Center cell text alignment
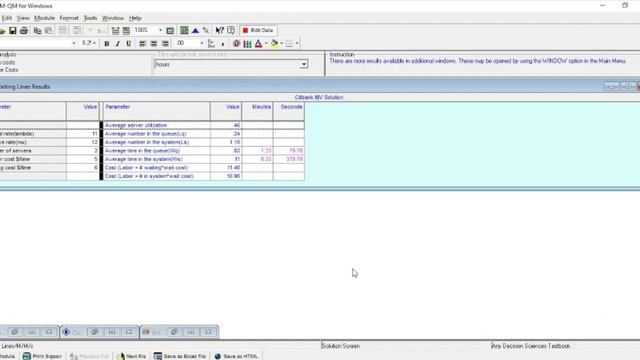640x360 pixels. click(x=154, y=44)
